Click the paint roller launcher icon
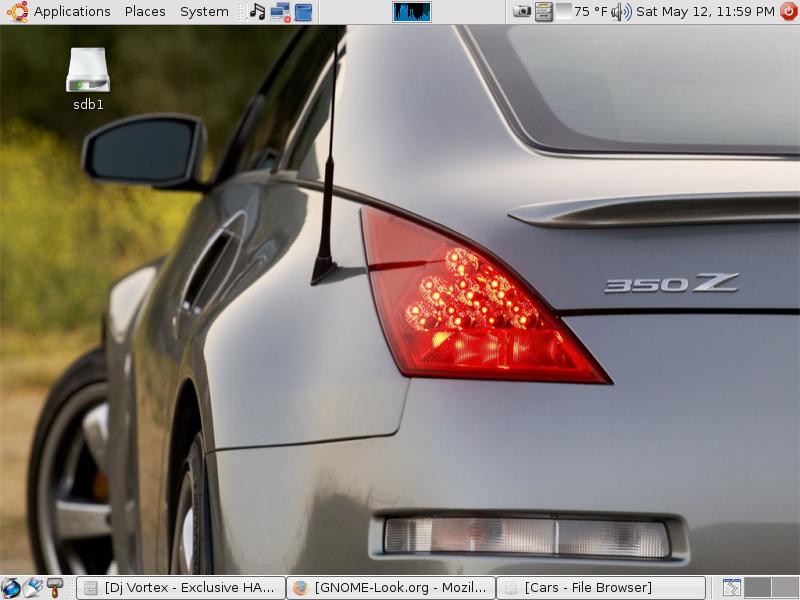Viewport: 800px width, 600px height. [x=55, y=588]
